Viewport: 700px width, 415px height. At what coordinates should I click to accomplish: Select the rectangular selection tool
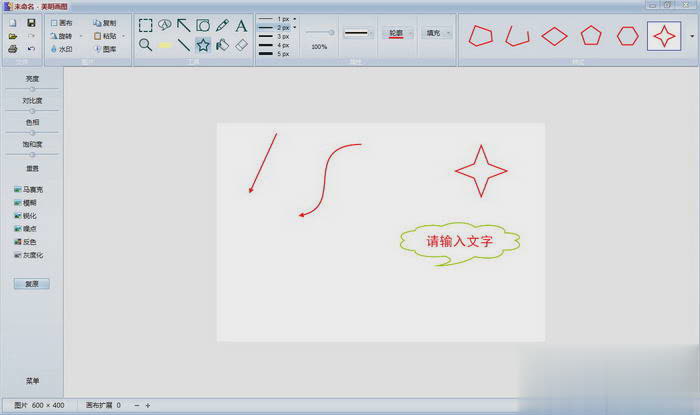click(146, 25)
